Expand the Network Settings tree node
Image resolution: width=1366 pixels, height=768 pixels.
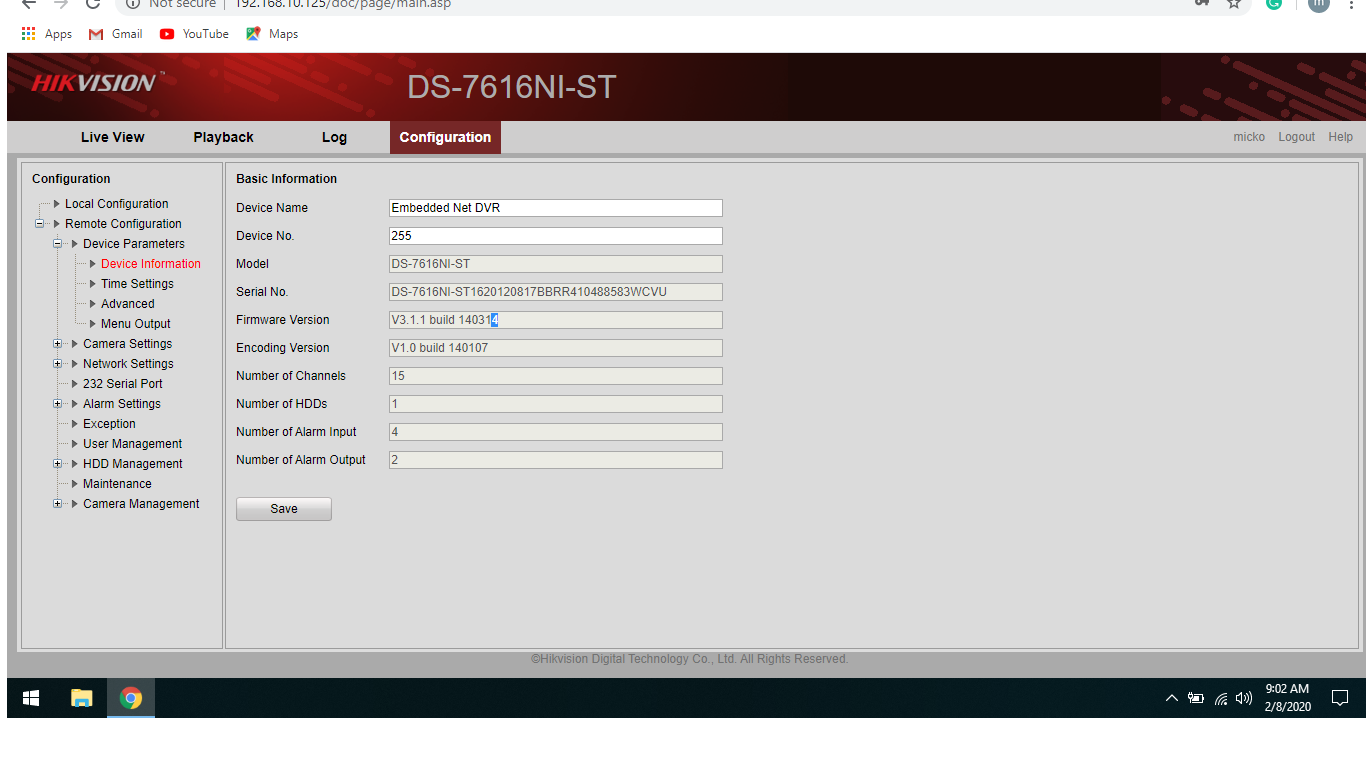click(x=58, y=364)
